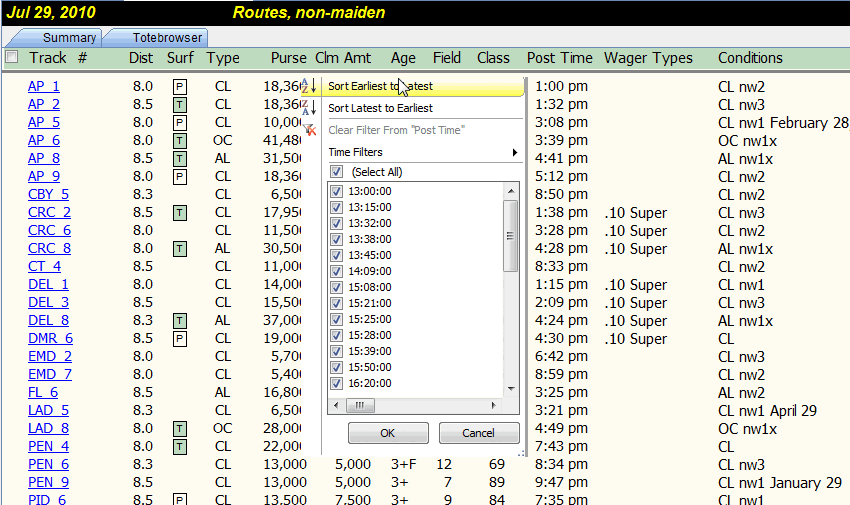Uncheck the 15:28:00 time filter
Screen dimensions: 850x505
click(x=336, y=335)
